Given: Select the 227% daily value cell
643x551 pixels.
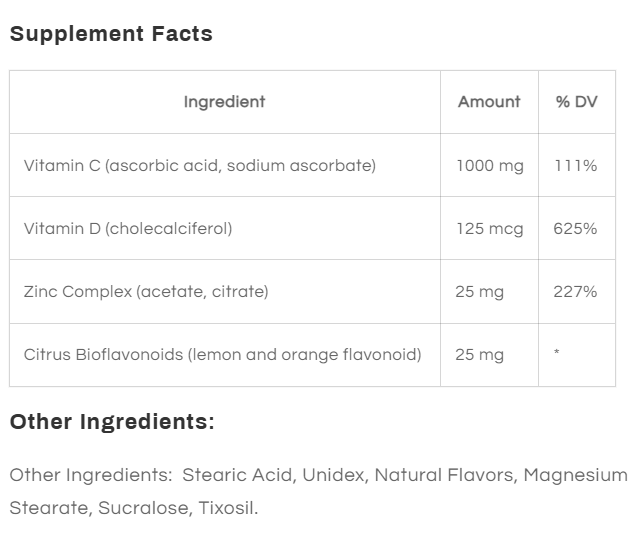Looking at the screenshot, I should coord(576,292).
